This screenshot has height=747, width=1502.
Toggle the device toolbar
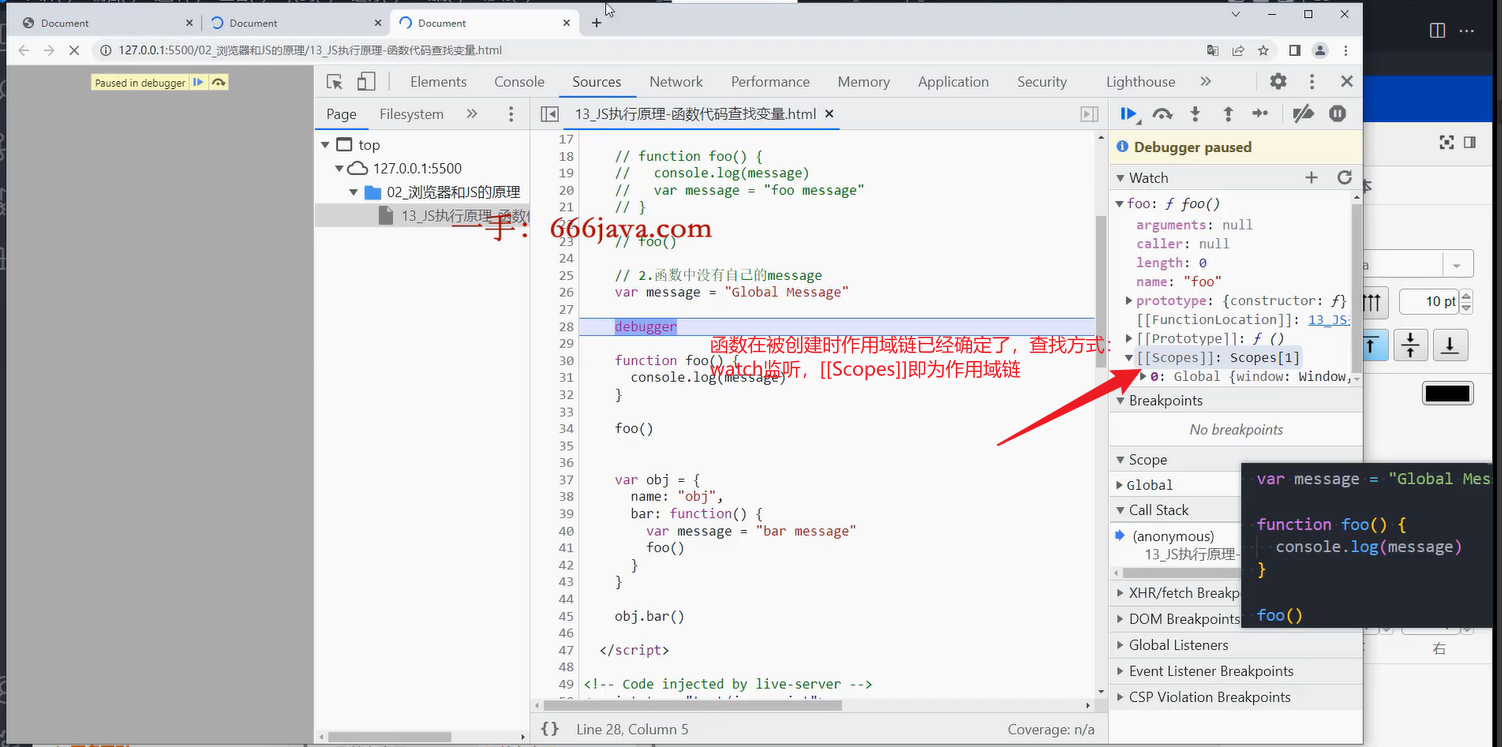pos(366,82)
